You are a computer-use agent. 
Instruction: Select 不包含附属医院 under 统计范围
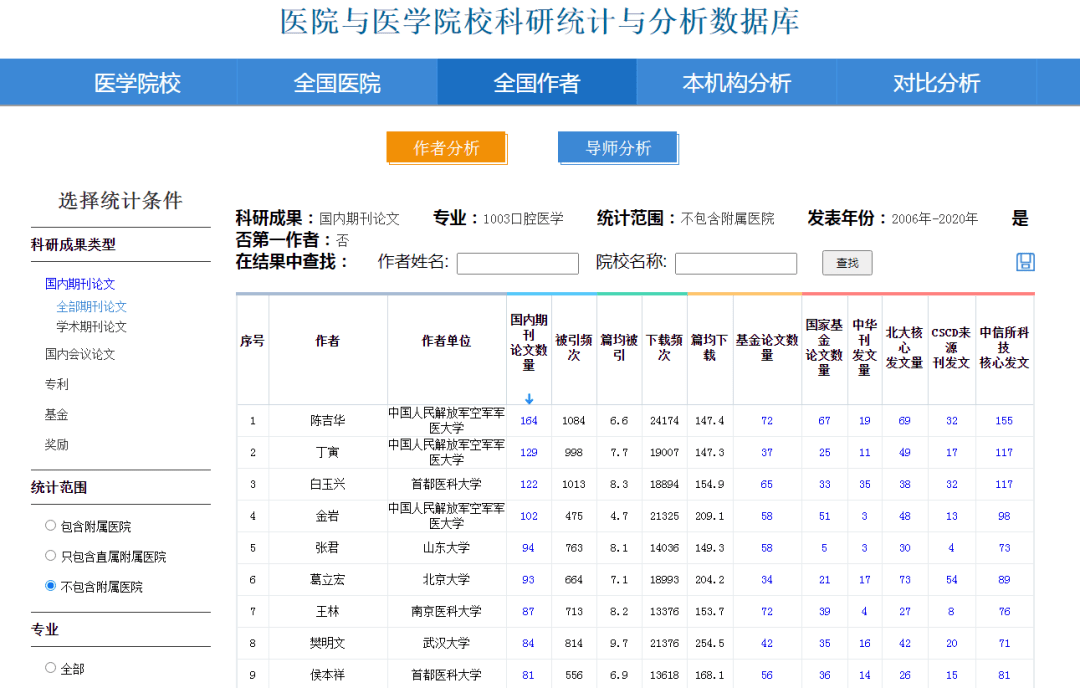click(50, 584)
